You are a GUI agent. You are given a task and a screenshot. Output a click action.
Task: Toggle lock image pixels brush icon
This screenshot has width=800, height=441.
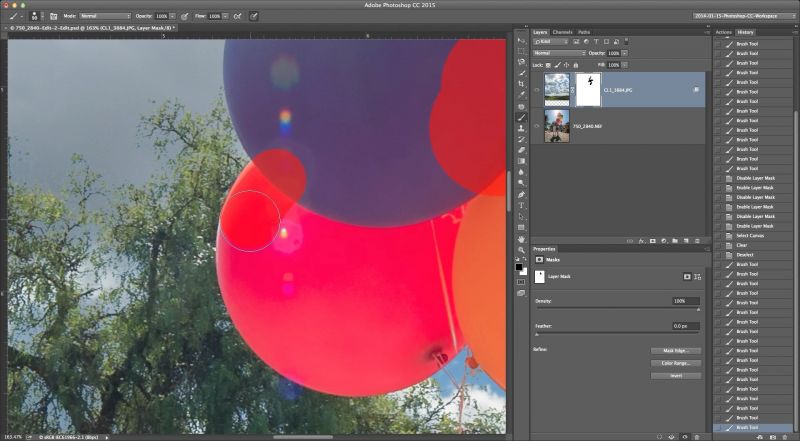557,65
